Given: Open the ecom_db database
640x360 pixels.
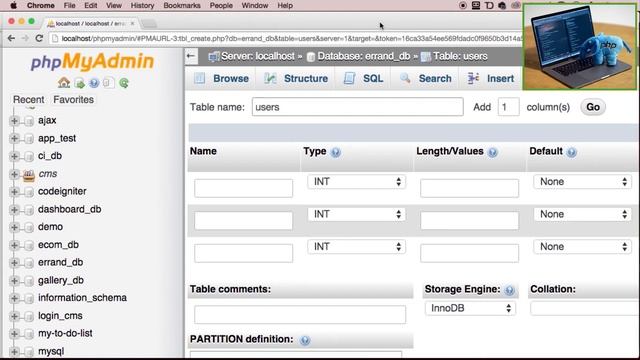Looking at the screenshot, I should [x=58, y=245].
